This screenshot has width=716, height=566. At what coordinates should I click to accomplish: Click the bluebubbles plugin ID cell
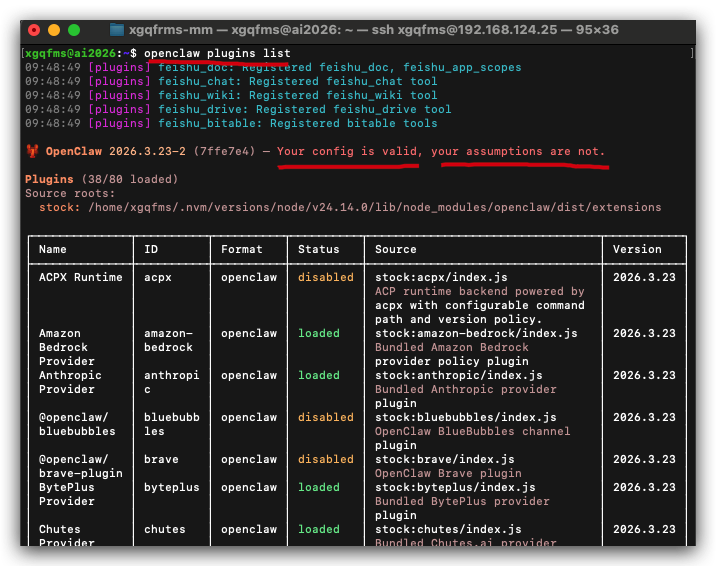coord(172,424)
